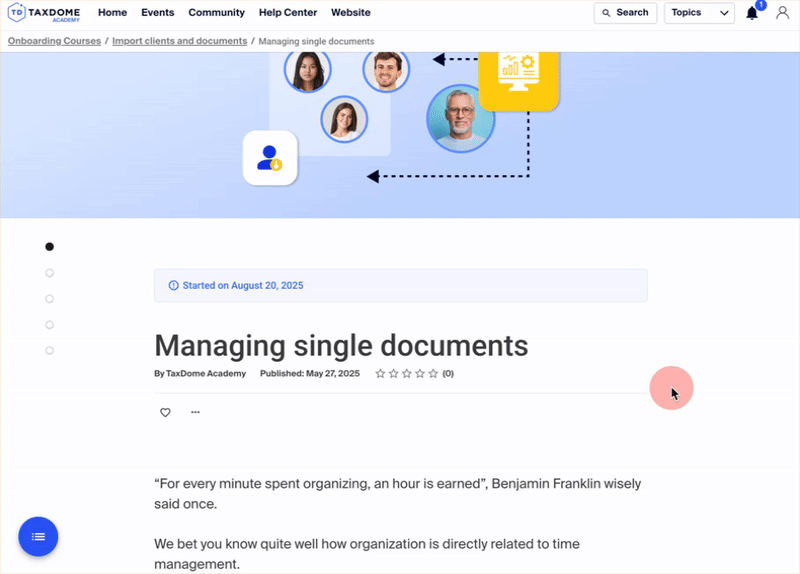The image size is (800, 574).
Task: Open the notifications bell
Action: point(752,13)
